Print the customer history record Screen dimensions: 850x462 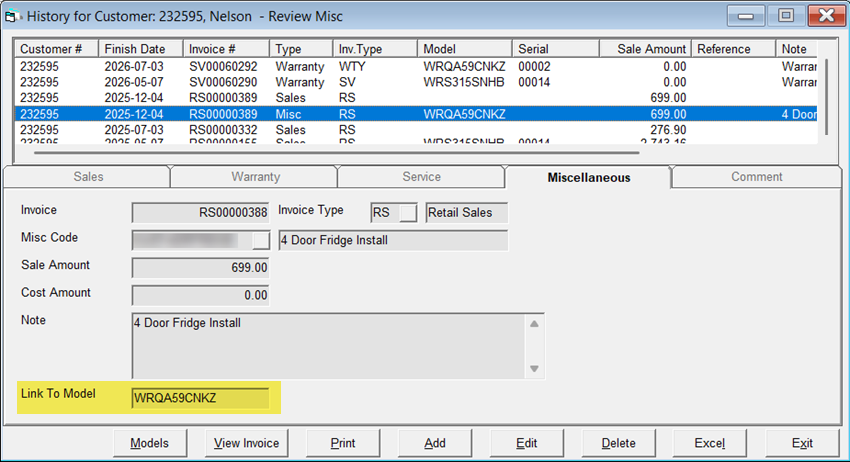[342, 443]
